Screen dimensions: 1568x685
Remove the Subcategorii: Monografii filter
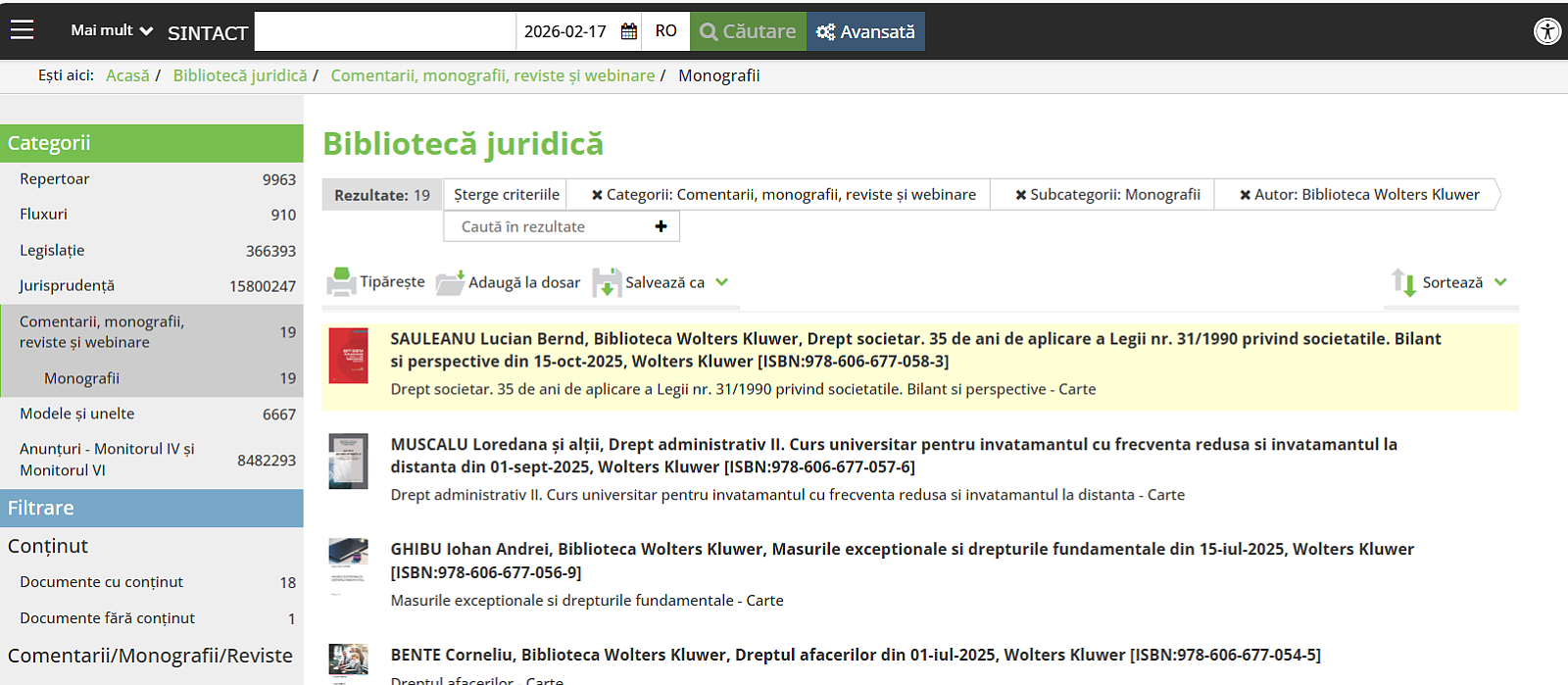[1020, 195]
